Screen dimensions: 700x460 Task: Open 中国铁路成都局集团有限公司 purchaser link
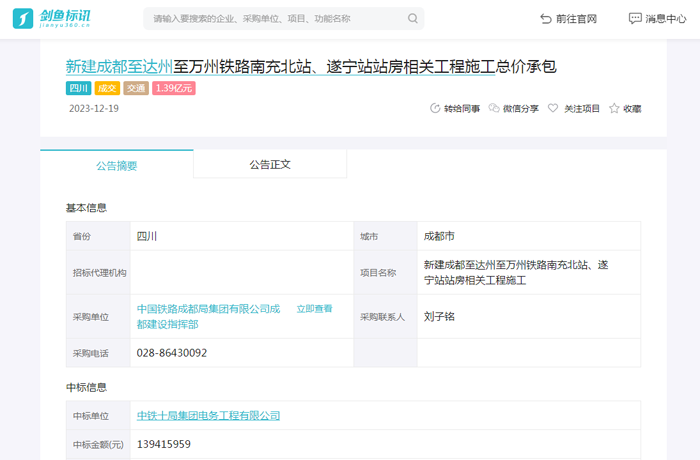(x=208, y=309)
